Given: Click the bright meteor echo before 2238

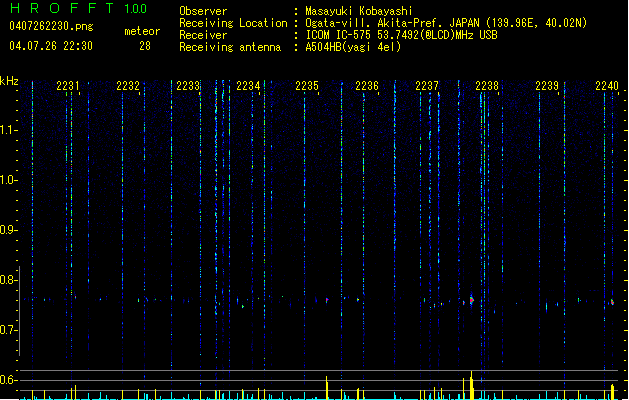Looking at the screenshot, I should pyautogui.click(x=471, y=300).
